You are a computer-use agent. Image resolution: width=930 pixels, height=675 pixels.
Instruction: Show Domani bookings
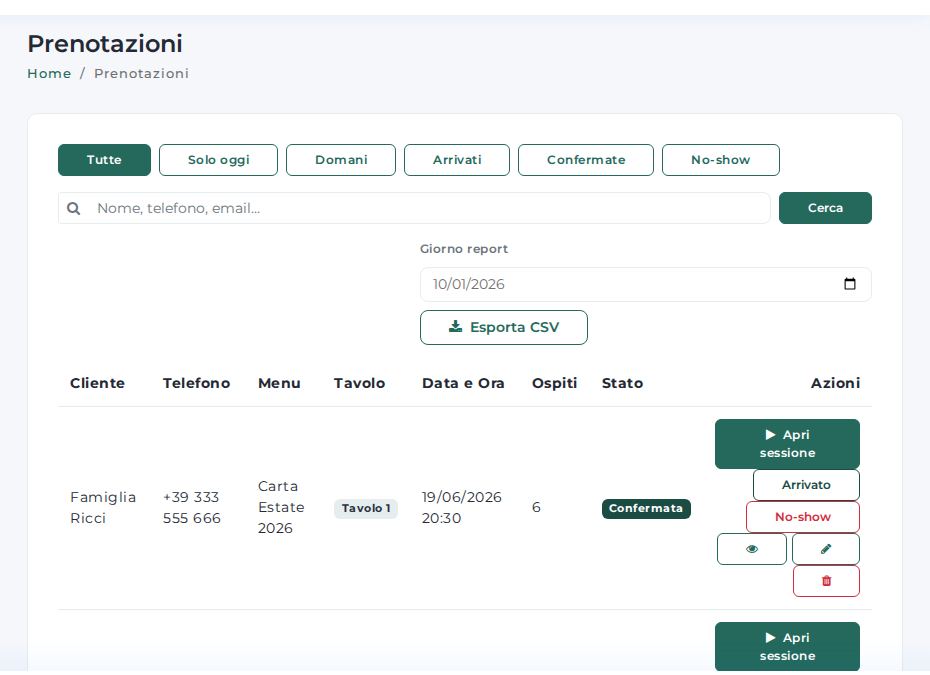click(341, 160)
